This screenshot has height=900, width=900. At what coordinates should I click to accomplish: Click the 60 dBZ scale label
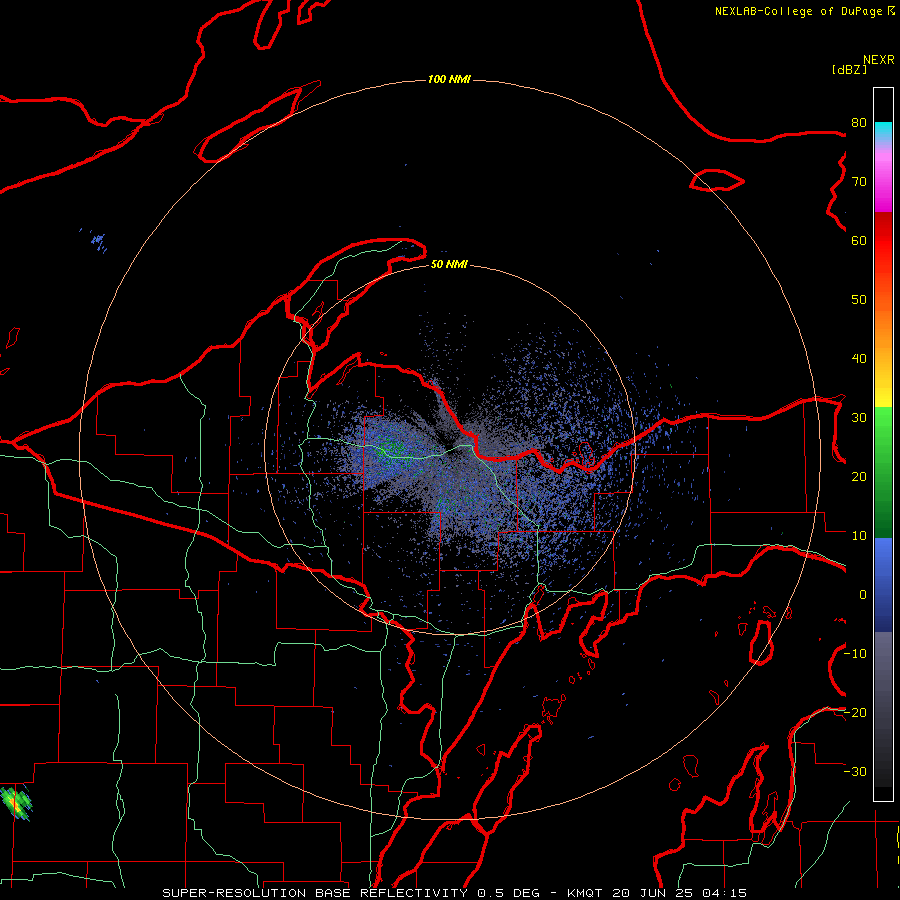859,240
